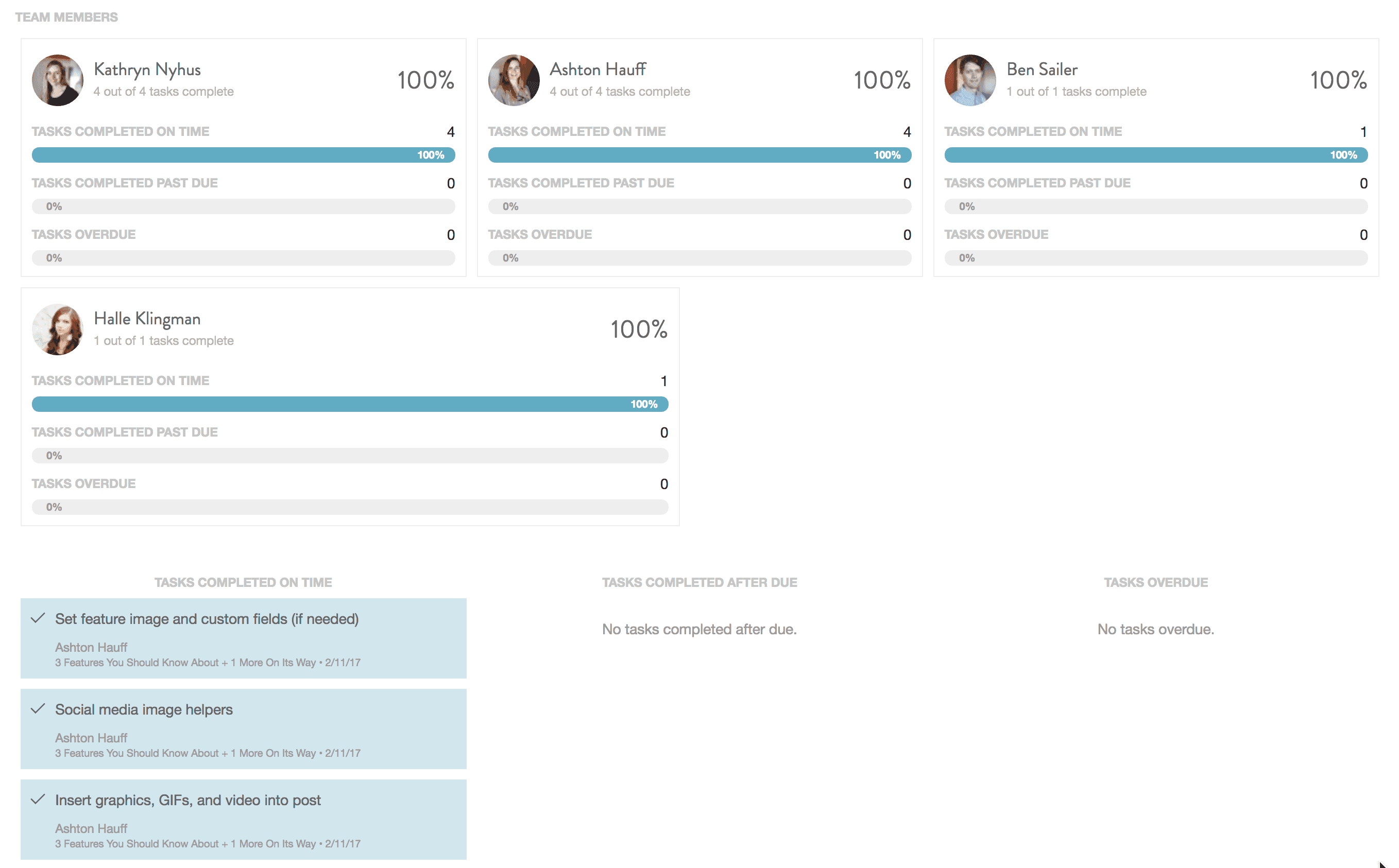Click Ben Sailer past due progress bar
Screen dimensions: 1399x868
(x=1156, y=206)
